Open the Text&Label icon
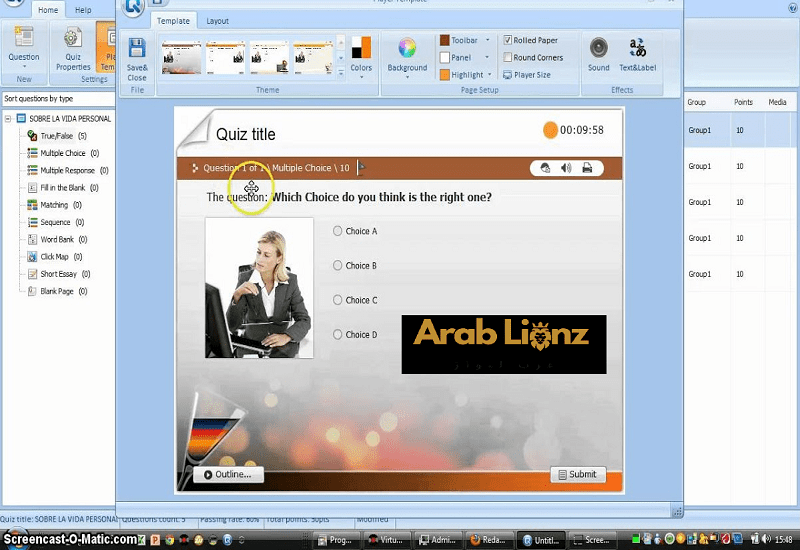 click(637, 48)
